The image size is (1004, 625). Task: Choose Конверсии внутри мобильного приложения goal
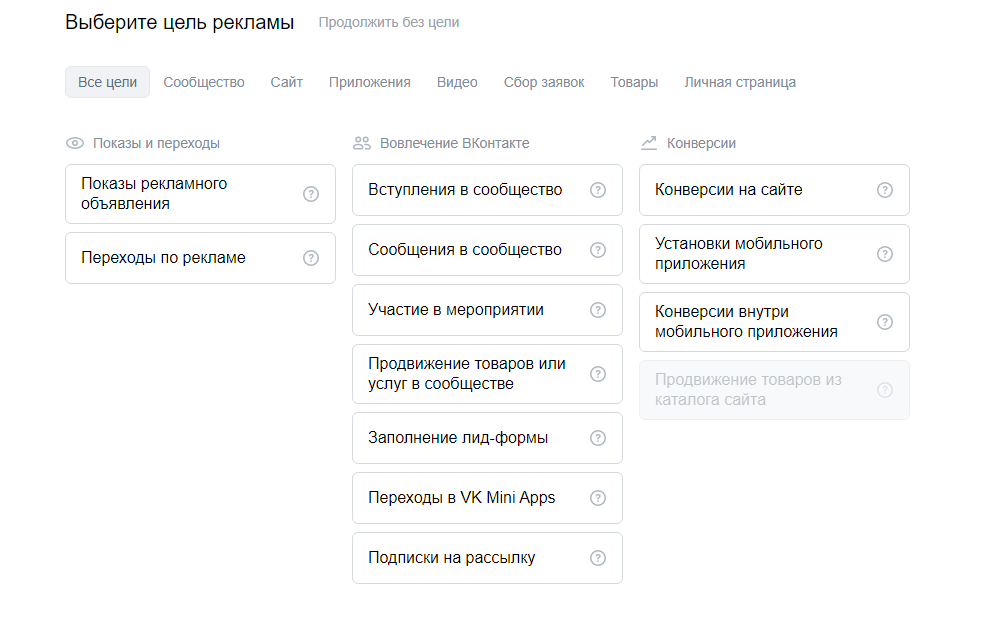[x=774, y=322]
